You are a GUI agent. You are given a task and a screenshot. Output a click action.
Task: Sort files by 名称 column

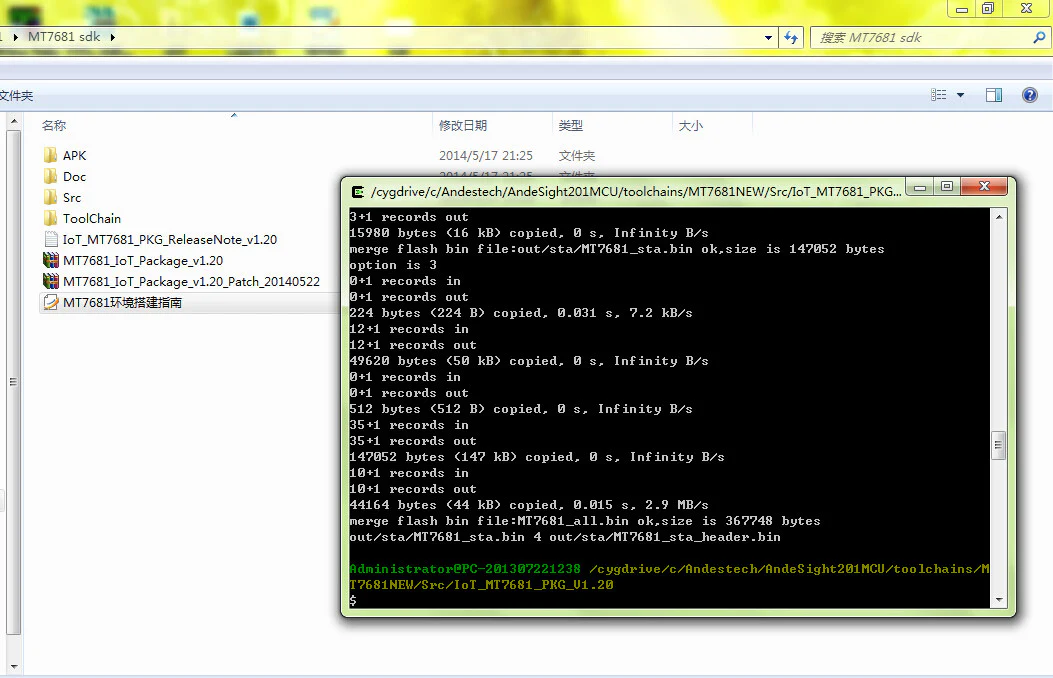54,126
